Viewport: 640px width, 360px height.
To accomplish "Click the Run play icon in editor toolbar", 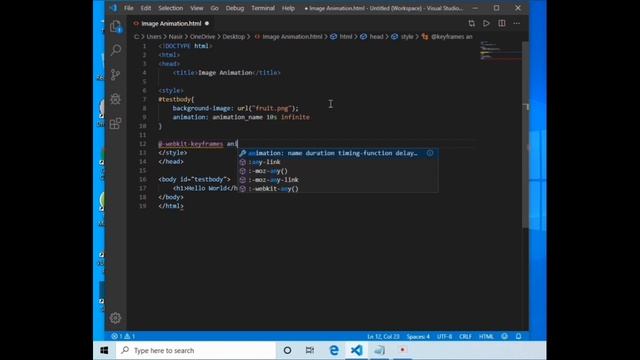I will [x=486, y=23].
